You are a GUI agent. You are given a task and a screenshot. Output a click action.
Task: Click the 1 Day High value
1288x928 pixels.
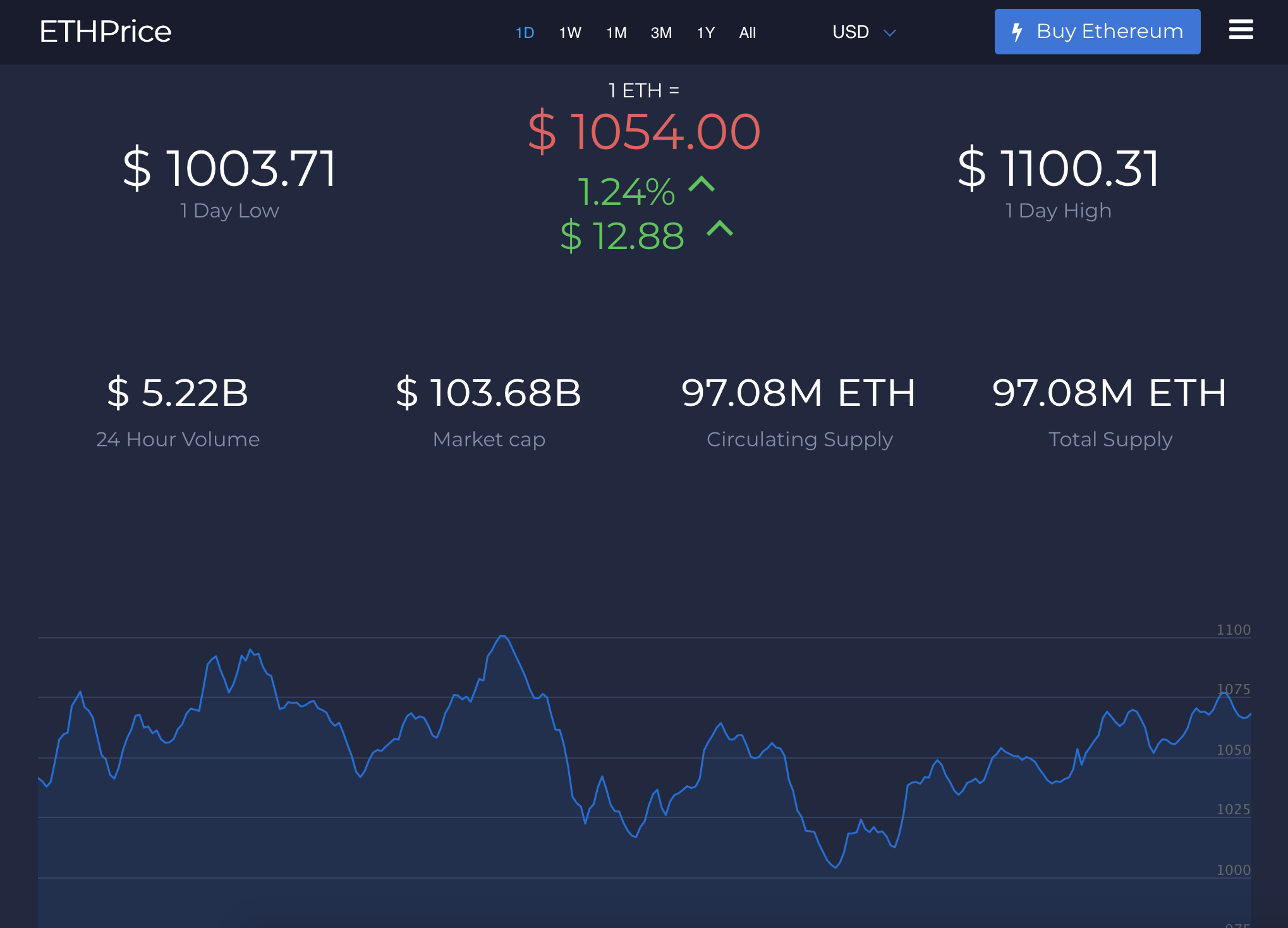(1057, 168)
